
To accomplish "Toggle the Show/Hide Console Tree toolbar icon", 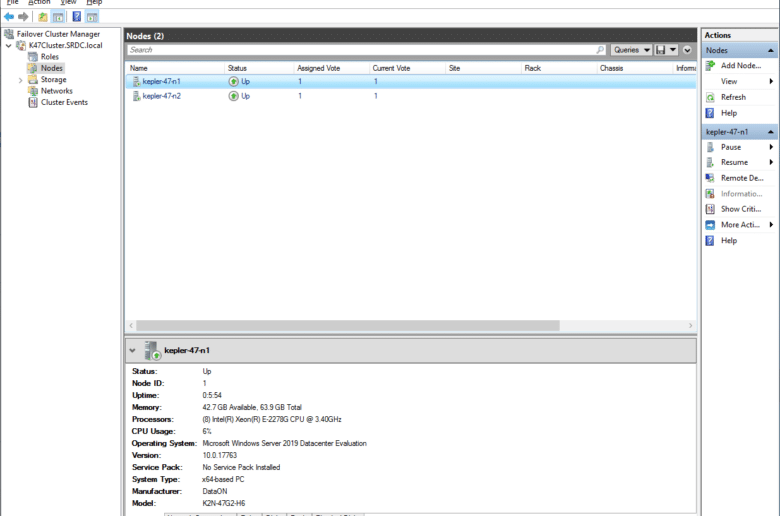I will [x=58, y=17].
